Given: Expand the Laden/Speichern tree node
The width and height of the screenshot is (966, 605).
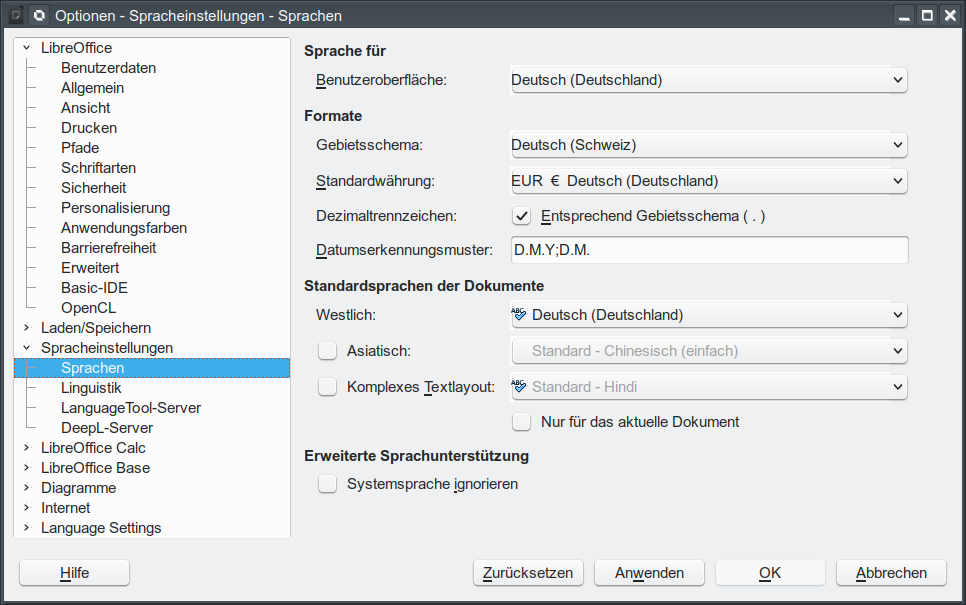Looking at the screenshot, I should (x=26, y=328).
